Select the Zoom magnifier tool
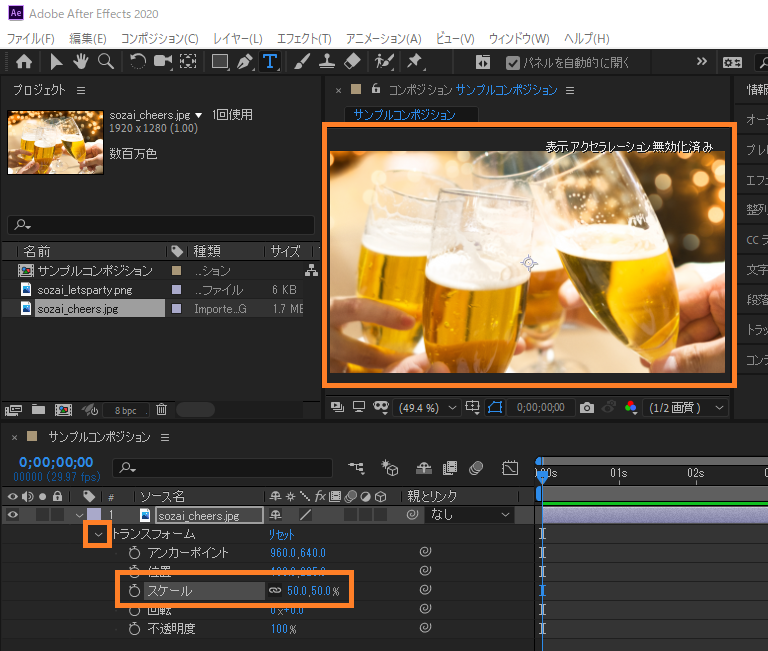The height and width of the screenshot is (651, 768). [105, 62]
